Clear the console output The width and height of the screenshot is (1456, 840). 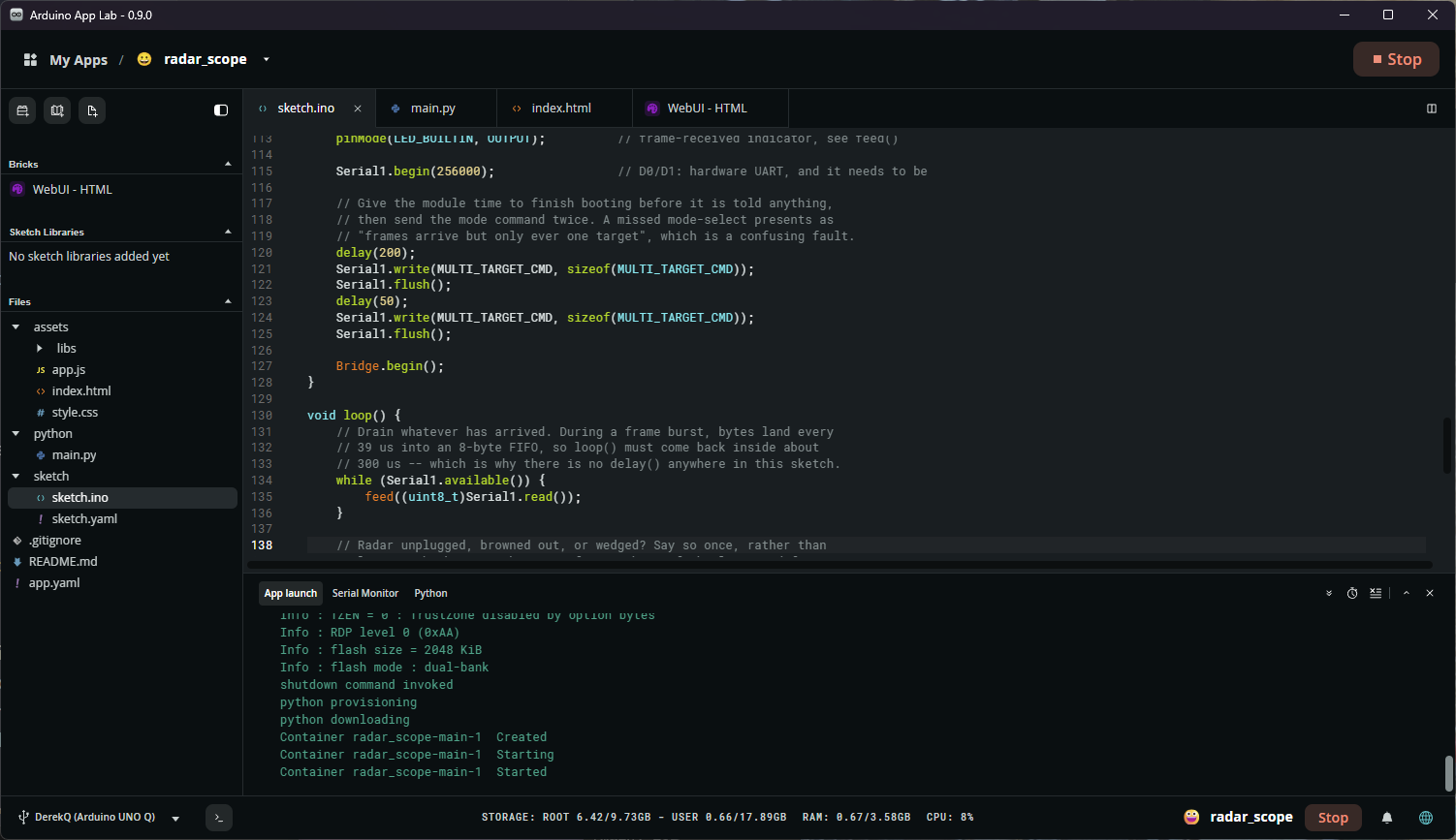1376,593
